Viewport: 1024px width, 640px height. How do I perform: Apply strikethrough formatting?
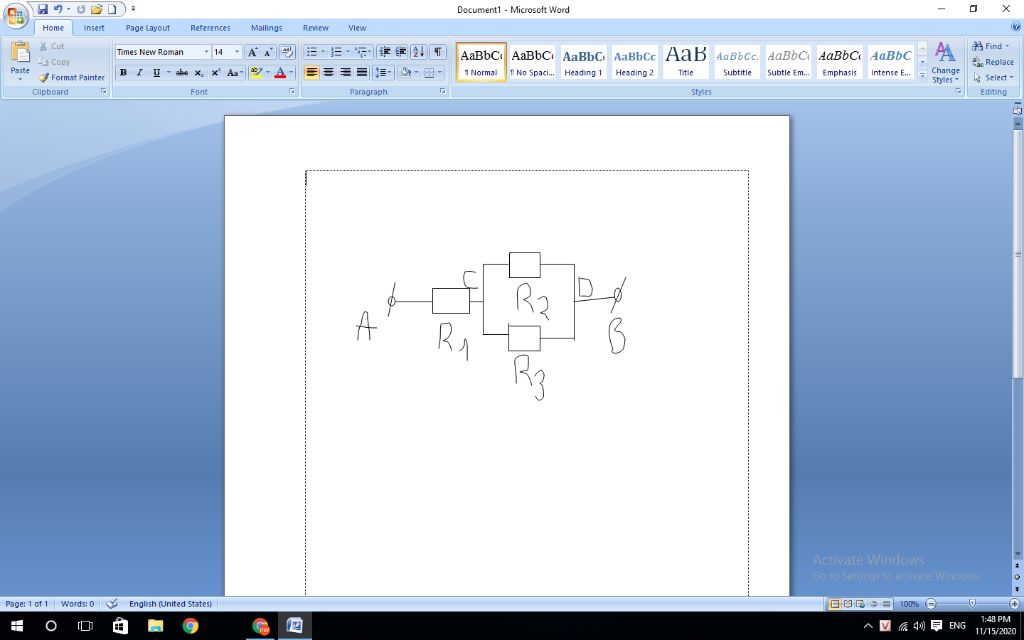(x=182, y=72)
